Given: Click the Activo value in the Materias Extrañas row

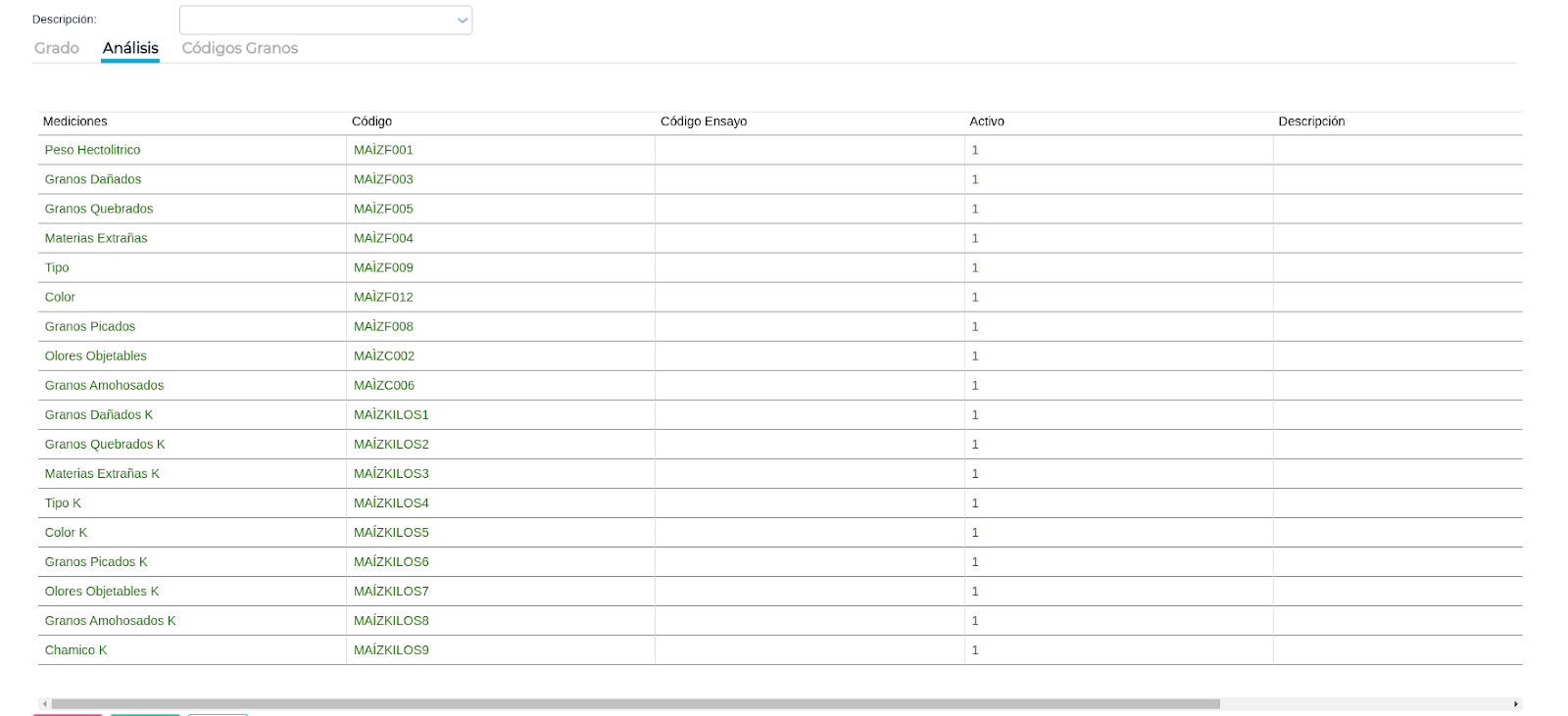Looking at the screenshot, I should tap(975, 238).
